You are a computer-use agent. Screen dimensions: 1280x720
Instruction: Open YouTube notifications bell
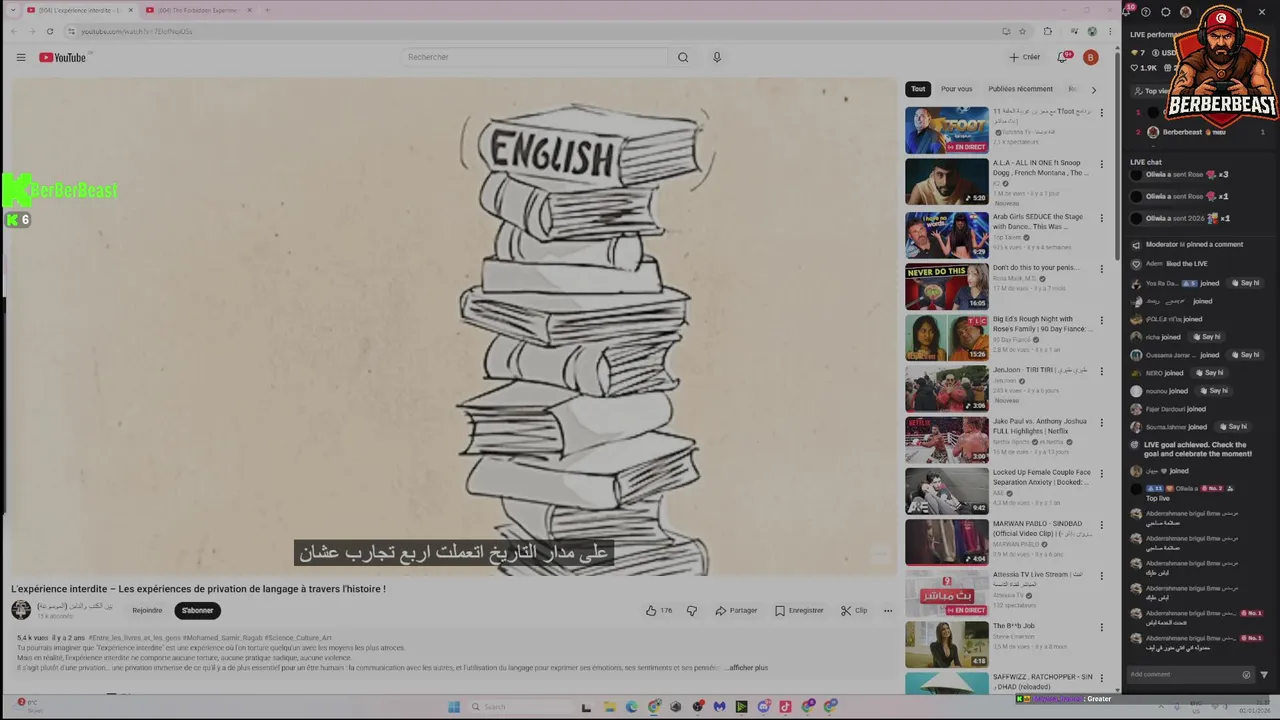(x=1063, y=57)
